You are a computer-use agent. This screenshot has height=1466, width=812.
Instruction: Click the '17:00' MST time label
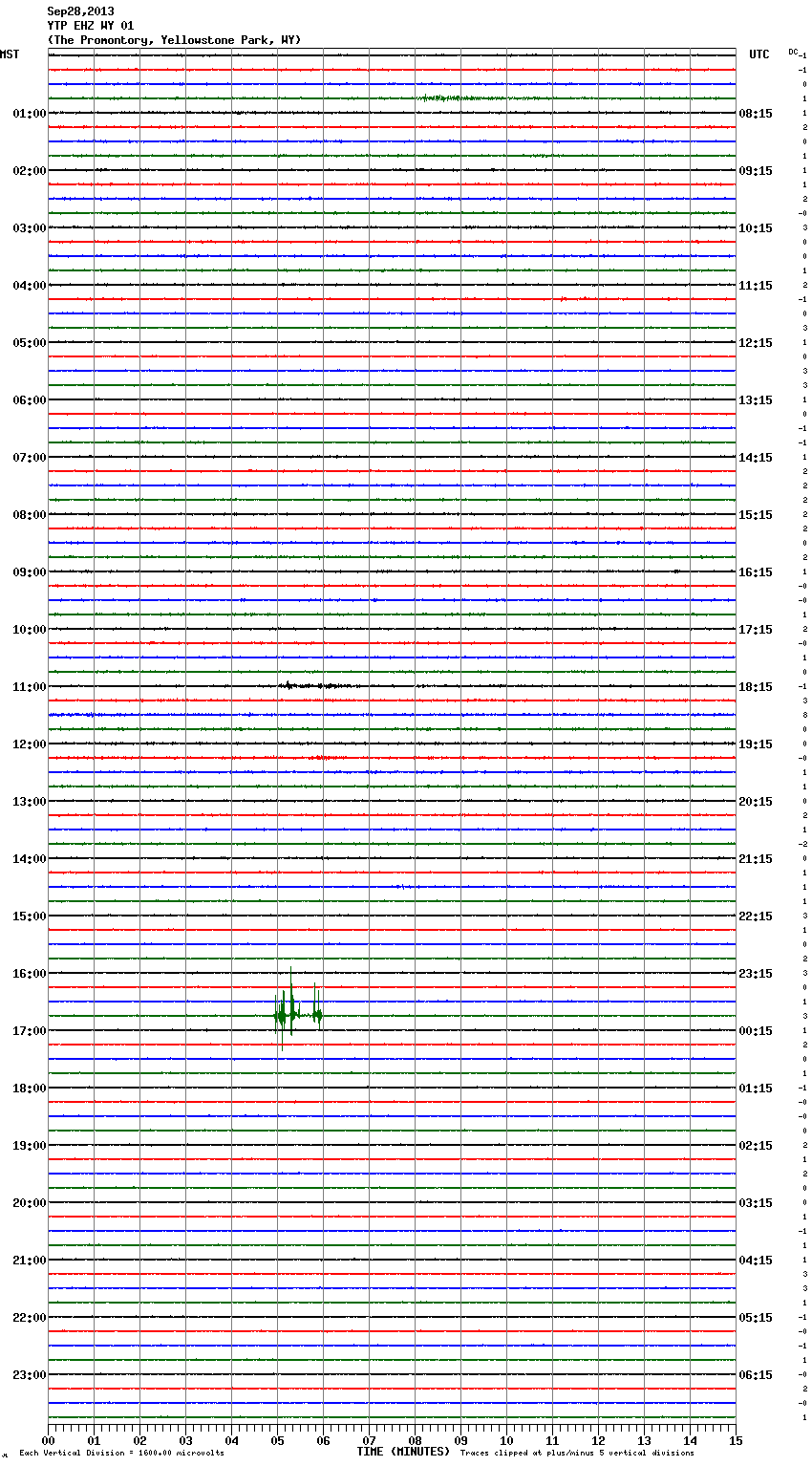[x=29, y=1031]
